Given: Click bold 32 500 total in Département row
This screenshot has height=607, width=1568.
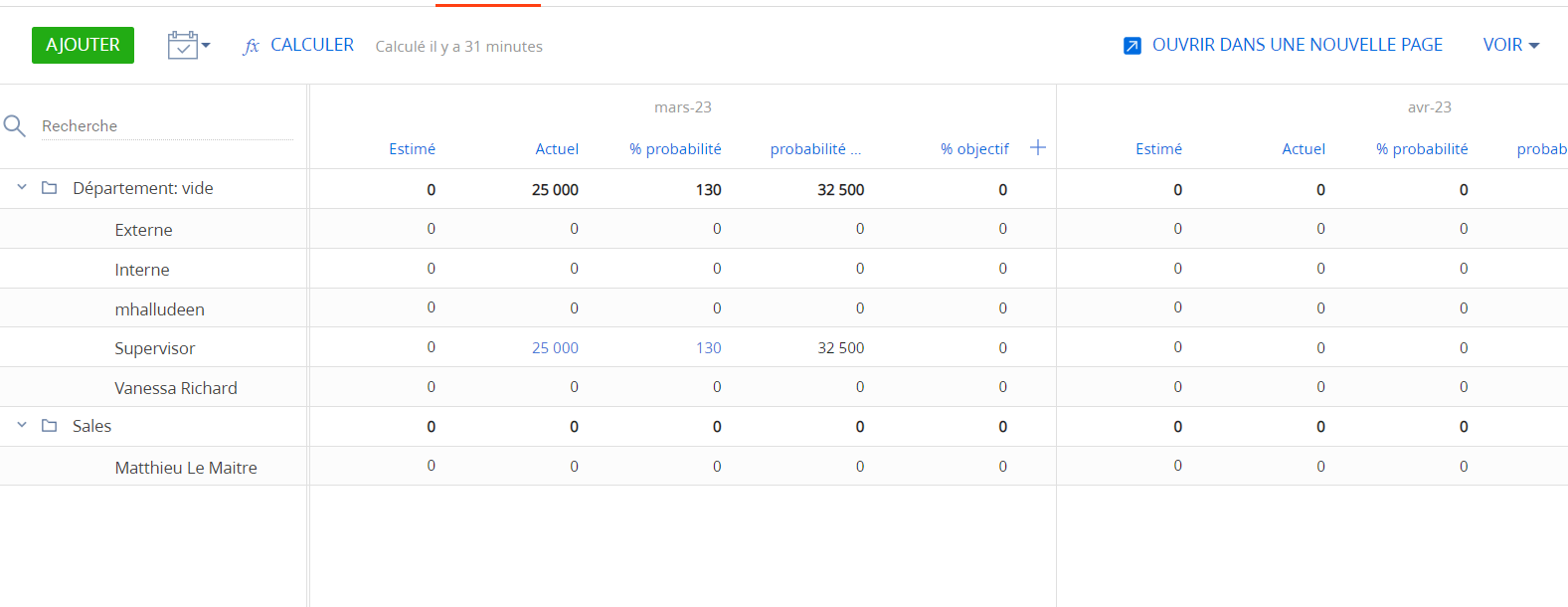Looking at the screenshot, I should click(841, 190).
